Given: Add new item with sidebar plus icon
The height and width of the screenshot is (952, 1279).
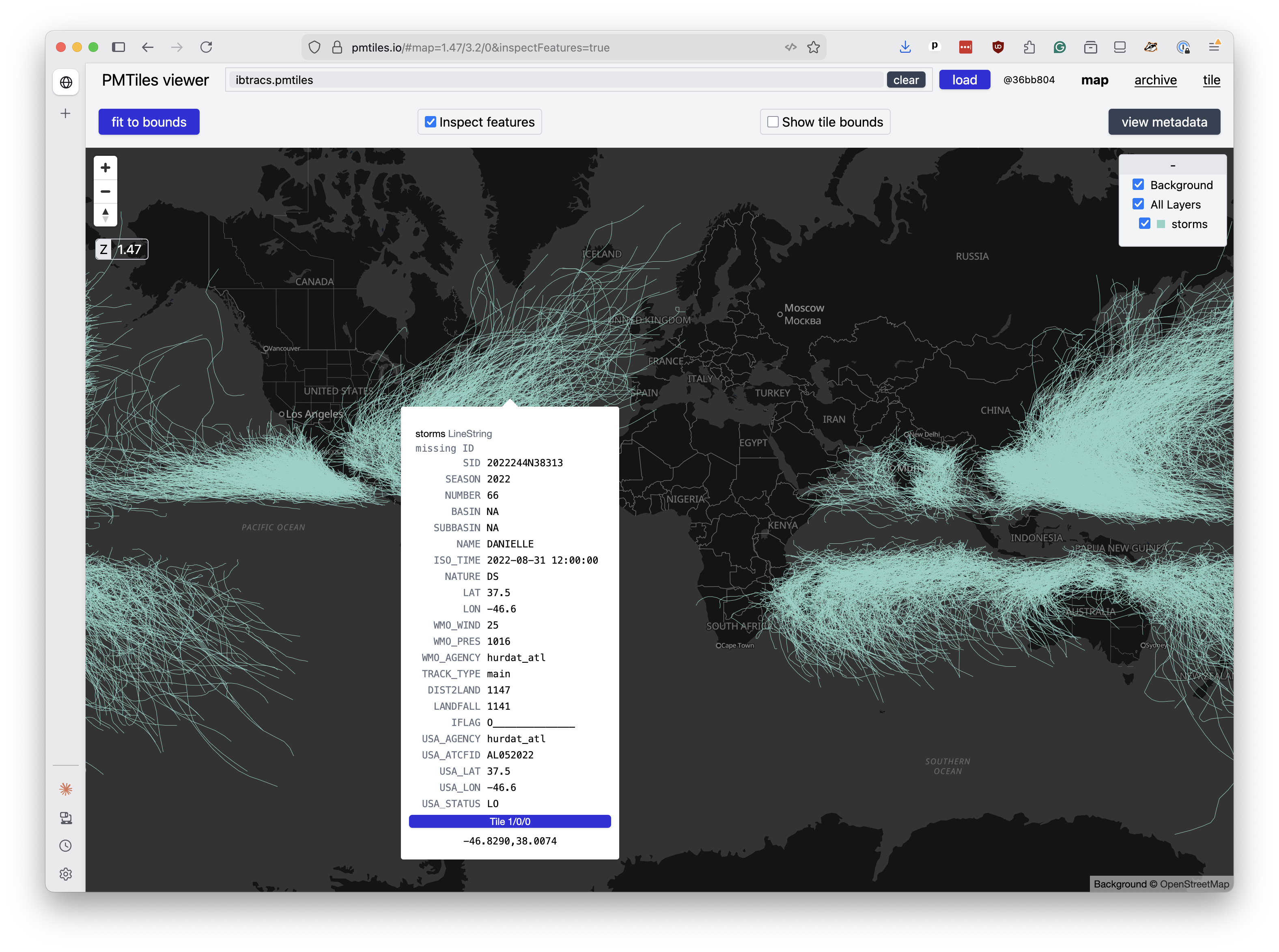Looking at the screenshot, I should pyautogui.click(x=66, y=114).
